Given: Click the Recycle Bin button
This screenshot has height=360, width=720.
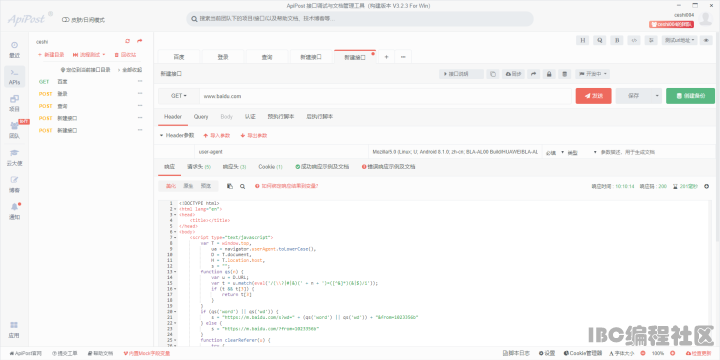Looking at the screenshot, I should (125, 55).
